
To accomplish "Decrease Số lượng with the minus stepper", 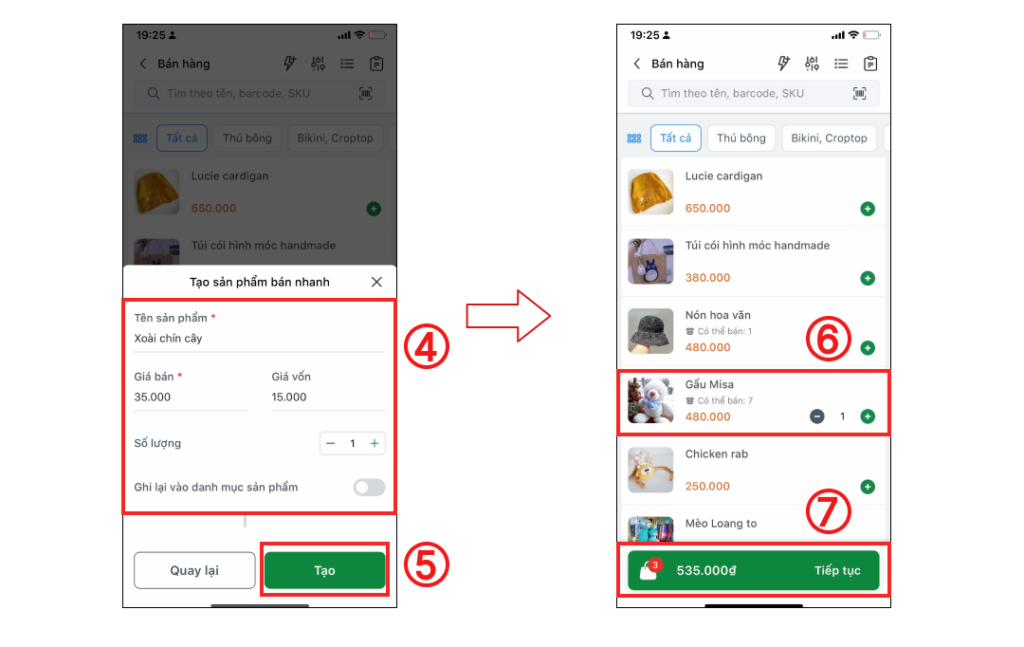I will point(330,443).
